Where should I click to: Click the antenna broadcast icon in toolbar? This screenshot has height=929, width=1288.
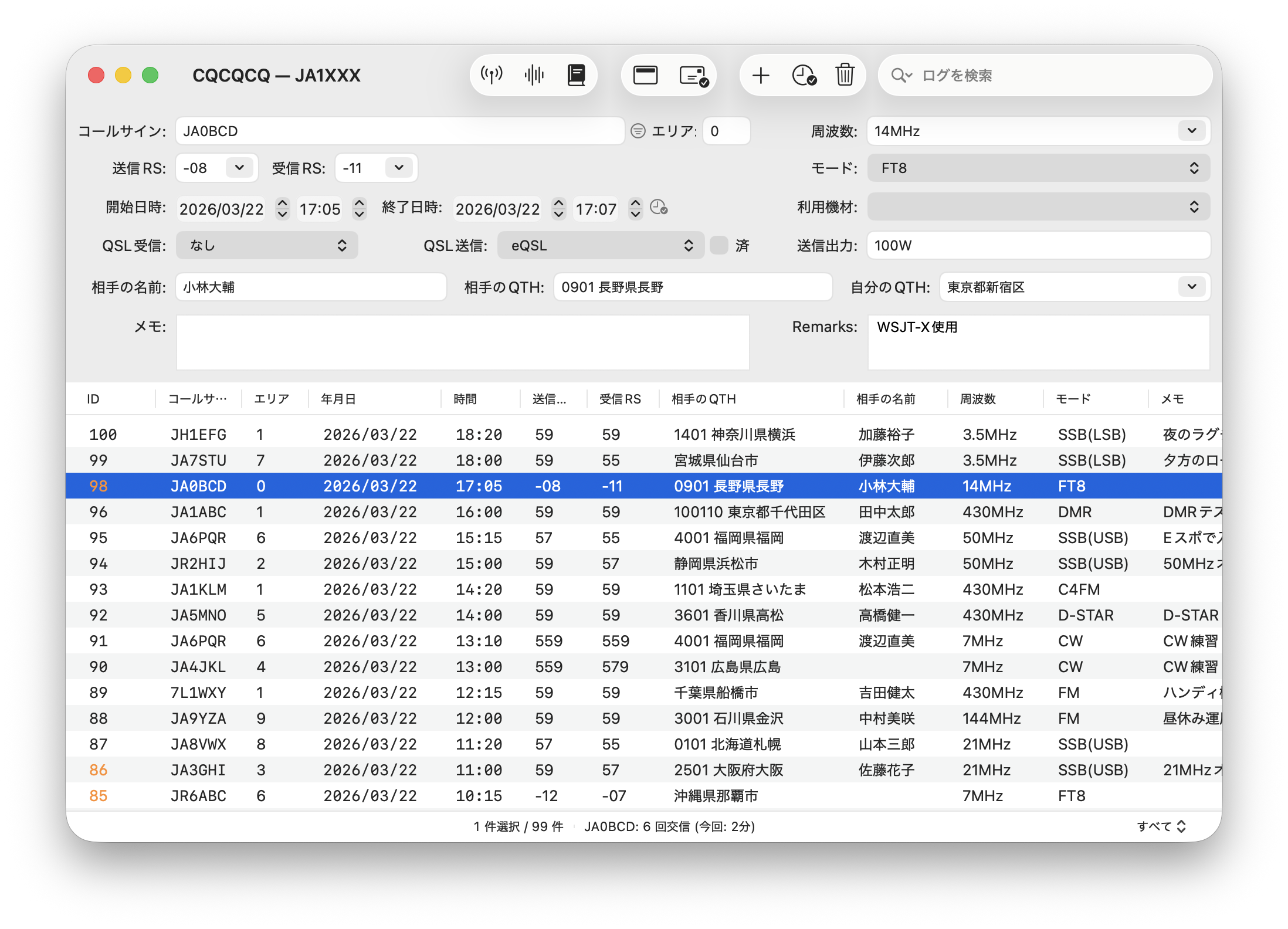click(492, 75)
